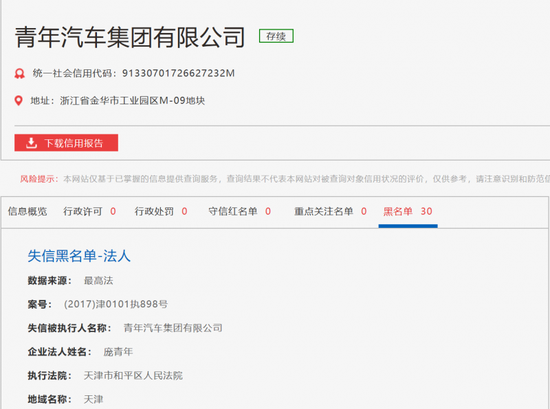Click region value 天津
550x409 pixels.
click(x=93, y=399)
